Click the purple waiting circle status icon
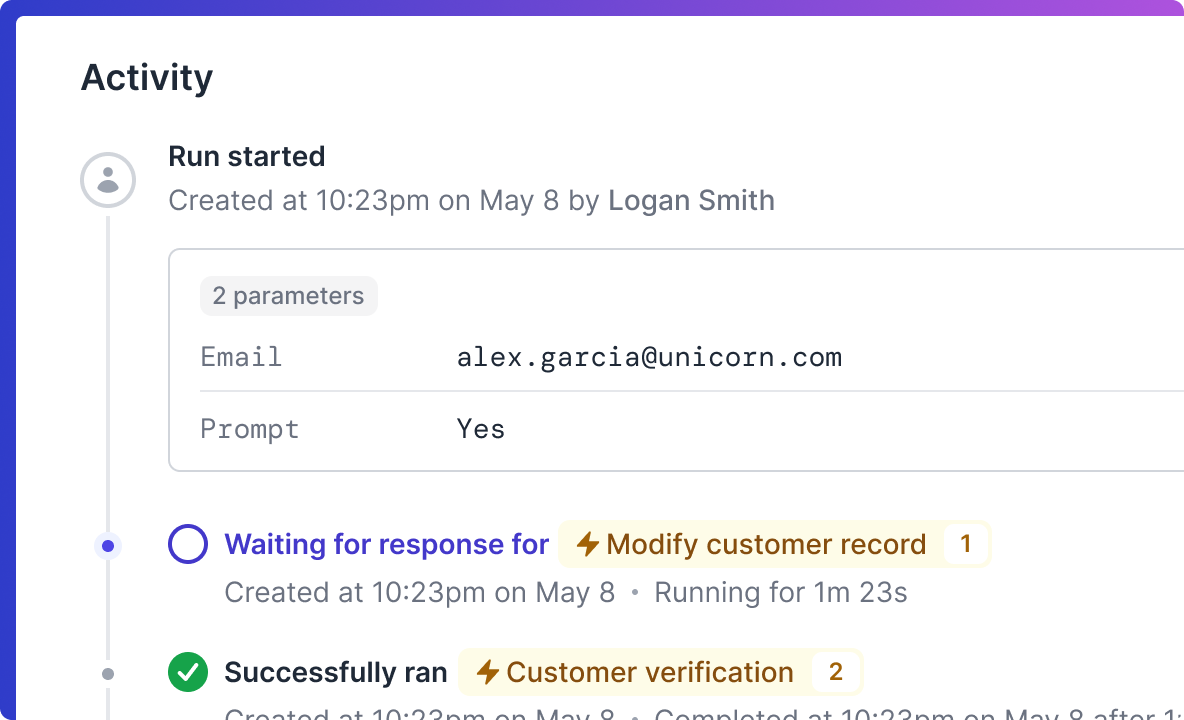Image resolution: width=1184 pixels, height=720 pixels. click(188, 545)
